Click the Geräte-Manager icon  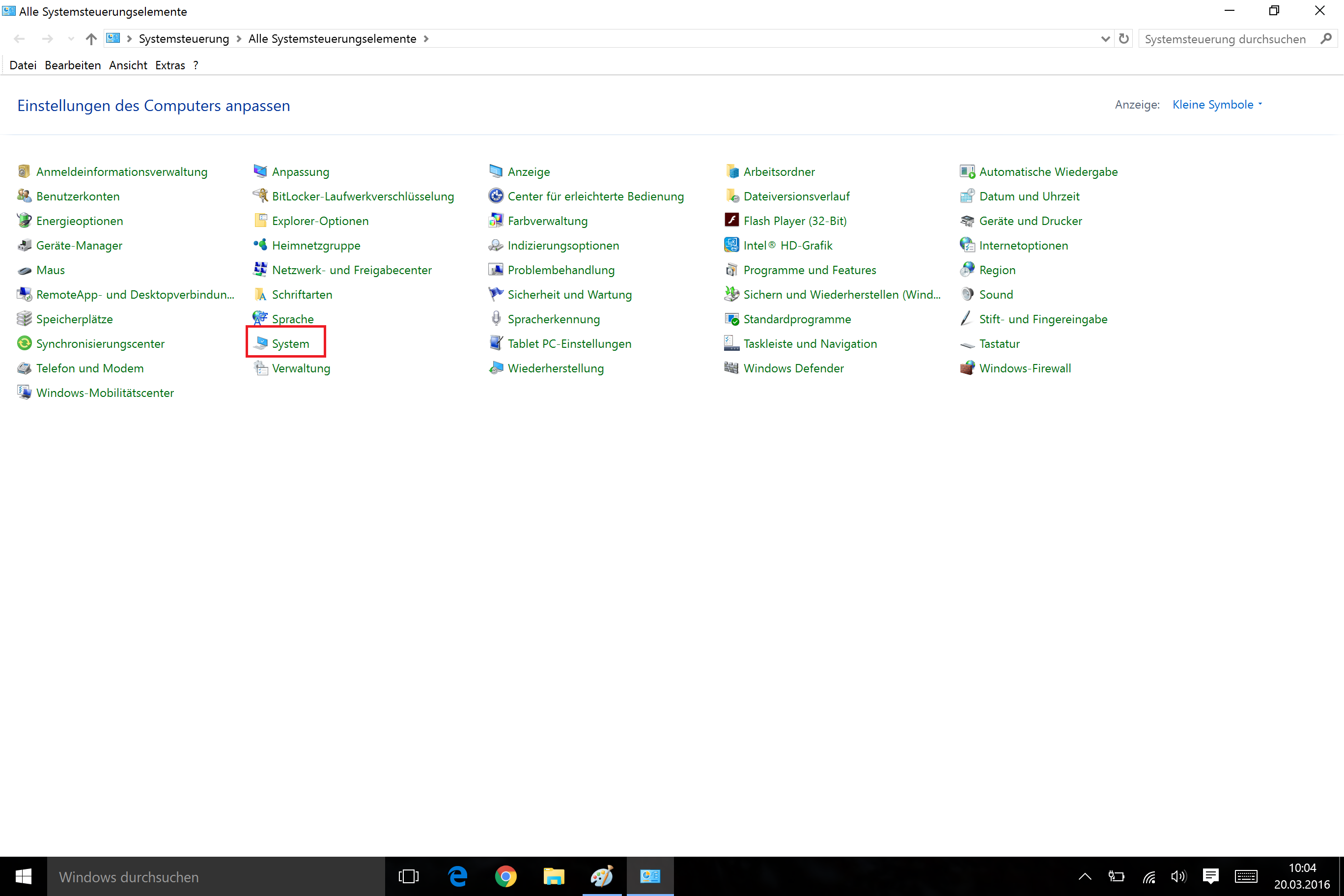24,245
